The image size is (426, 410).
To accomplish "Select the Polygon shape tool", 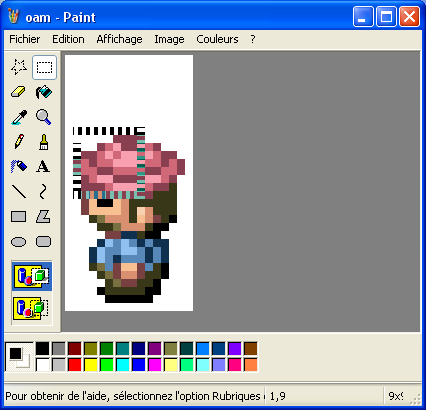I will (x=44, y=216).
